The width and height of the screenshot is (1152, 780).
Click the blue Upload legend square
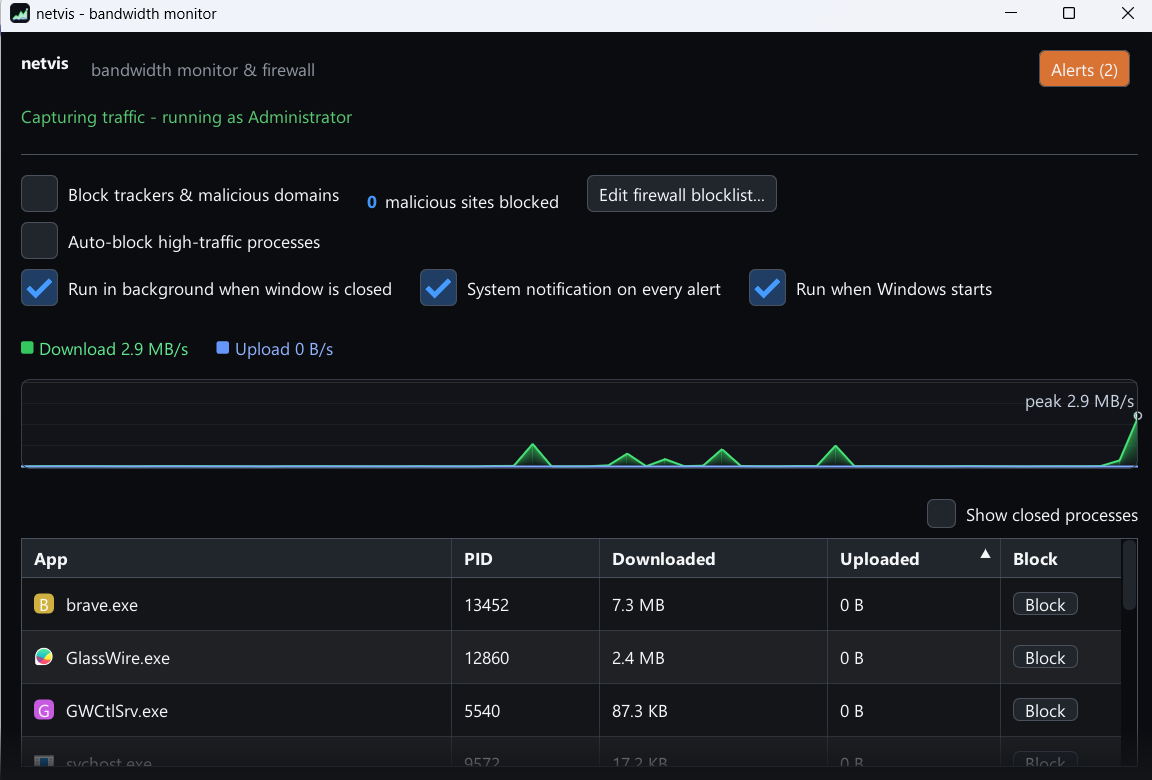(223, 348)
